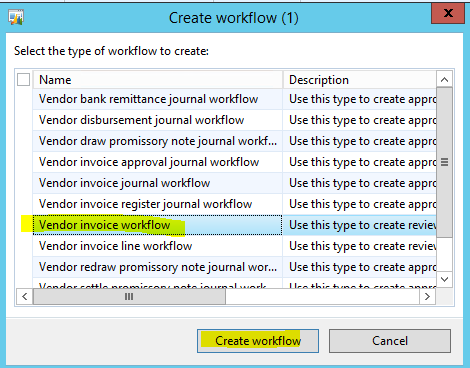Select Vendor bank remittance journal workflow row

click(234, 99)
